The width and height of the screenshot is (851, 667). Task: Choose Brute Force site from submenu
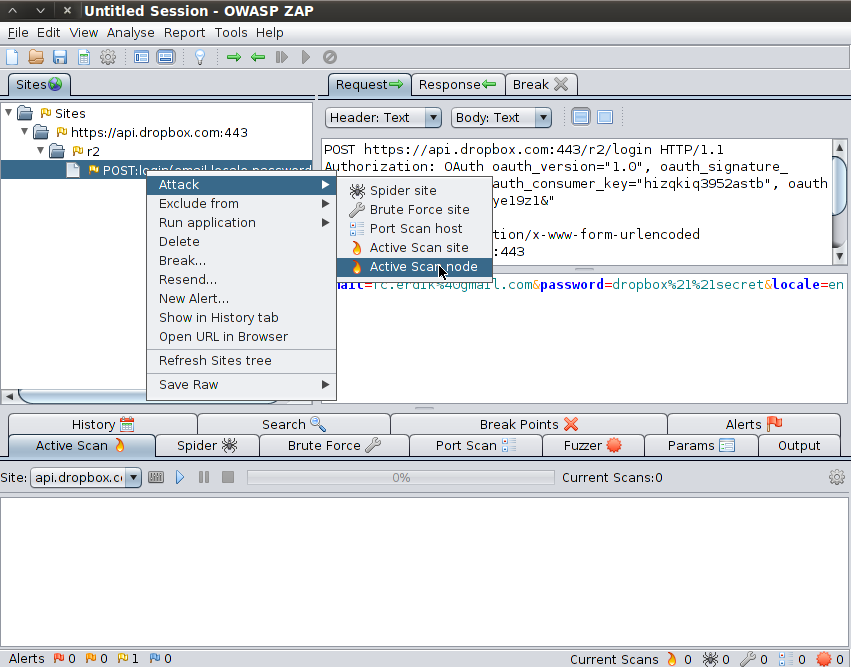(415, 209)
